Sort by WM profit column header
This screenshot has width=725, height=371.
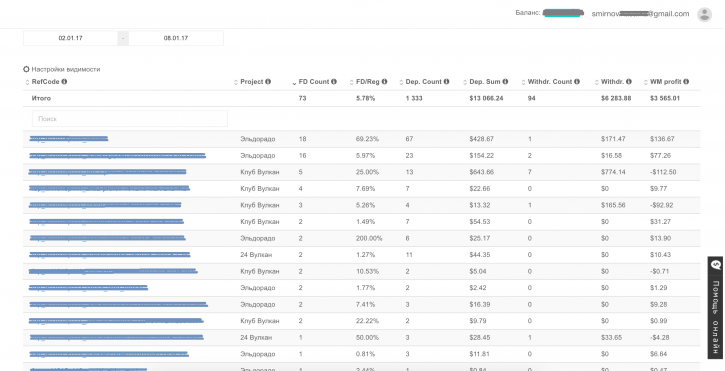(665, 82)
